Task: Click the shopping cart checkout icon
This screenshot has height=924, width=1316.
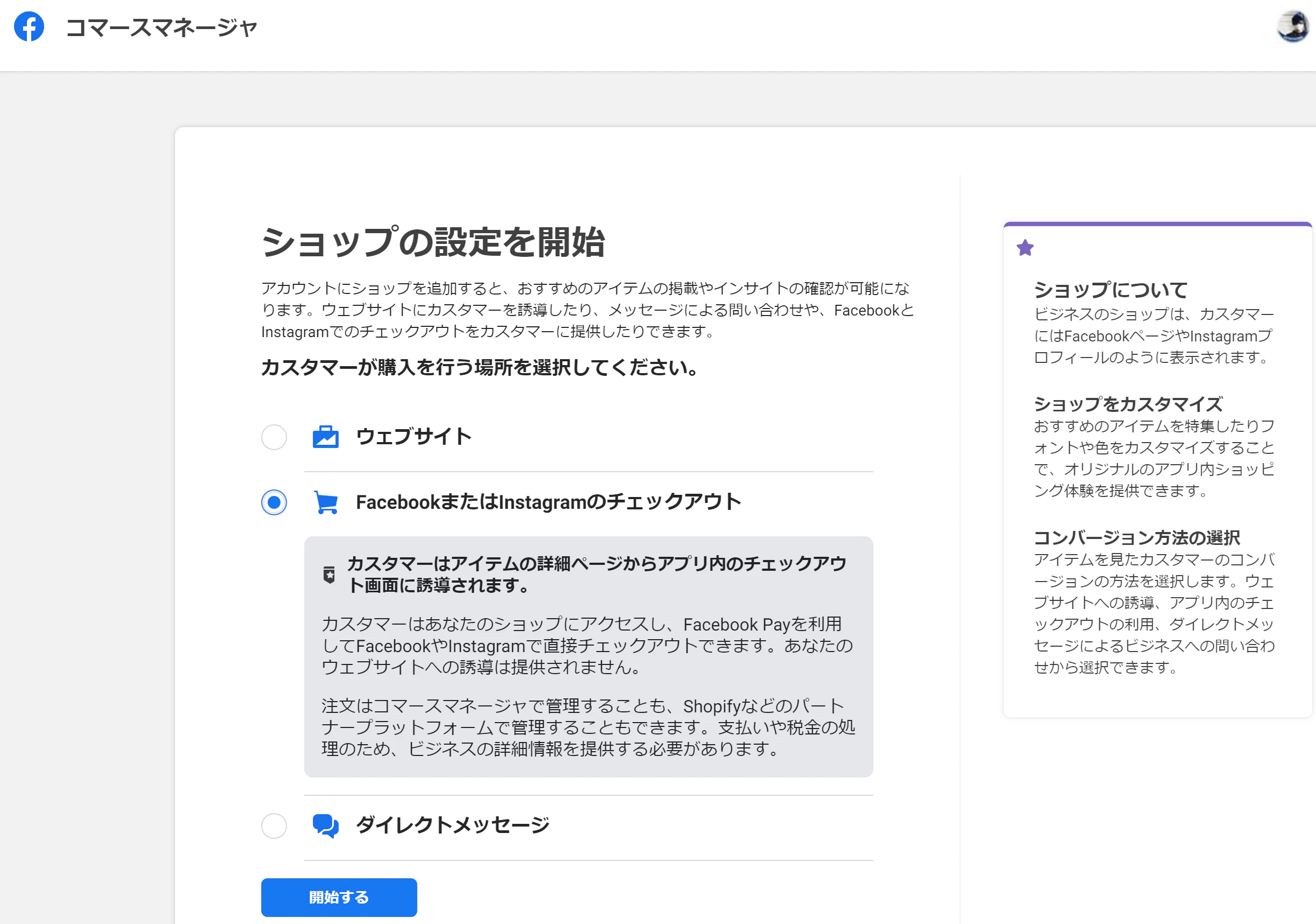Action: click(x=326, y=502)
